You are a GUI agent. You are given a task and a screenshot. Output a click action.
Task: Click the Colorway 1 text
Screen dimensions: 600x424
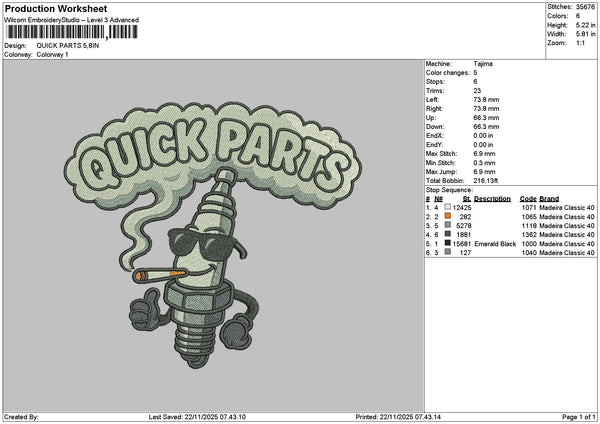coord(52,55)
